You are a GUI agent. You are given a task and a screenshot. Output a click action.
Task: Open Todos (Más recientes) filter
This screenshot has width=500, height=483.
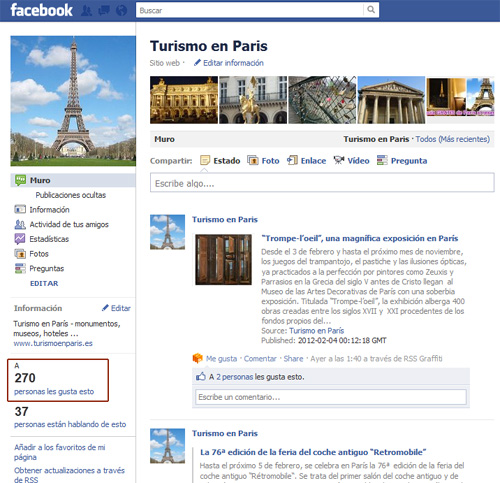click(x=453, y=139)
